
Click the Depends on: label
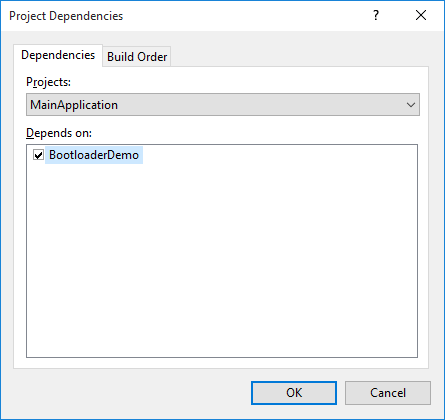coord(59,133)
